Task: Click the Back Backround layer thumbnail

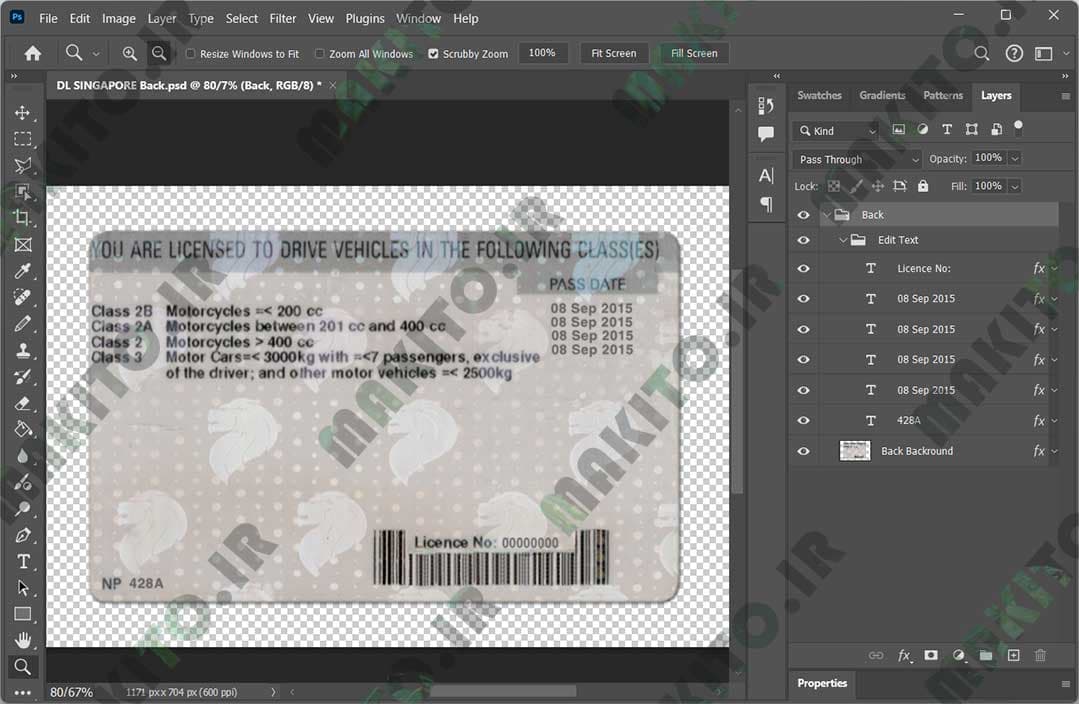Action: [855, 451]
